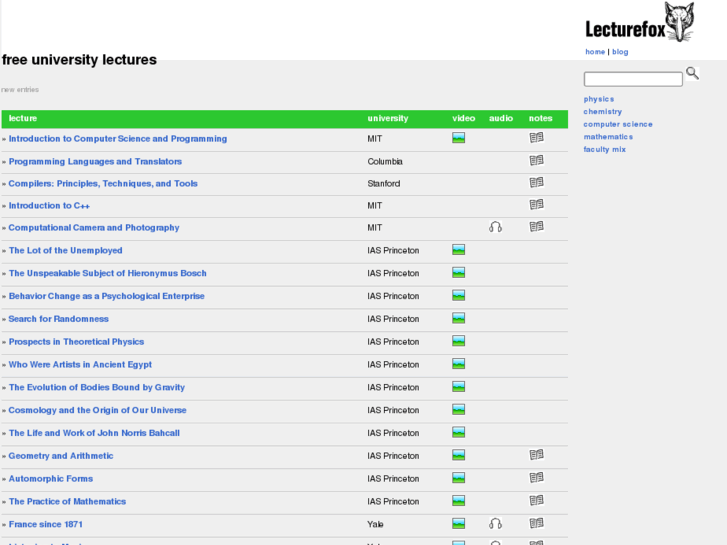Watch video for Behavior Change lecture
Screen dimensions: 727x545
(458, 295)
